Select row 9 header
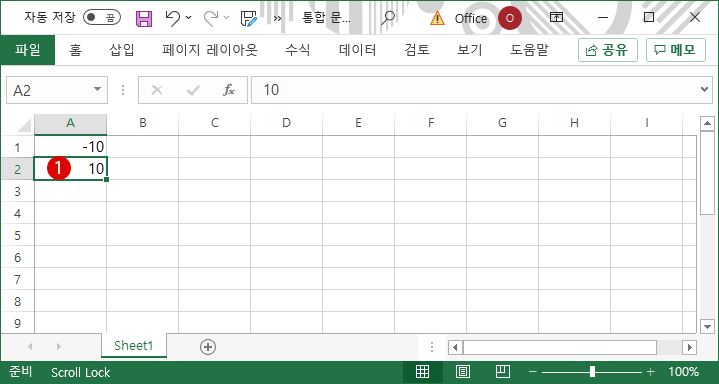This screenshot has height=384, width=719. 17,323
